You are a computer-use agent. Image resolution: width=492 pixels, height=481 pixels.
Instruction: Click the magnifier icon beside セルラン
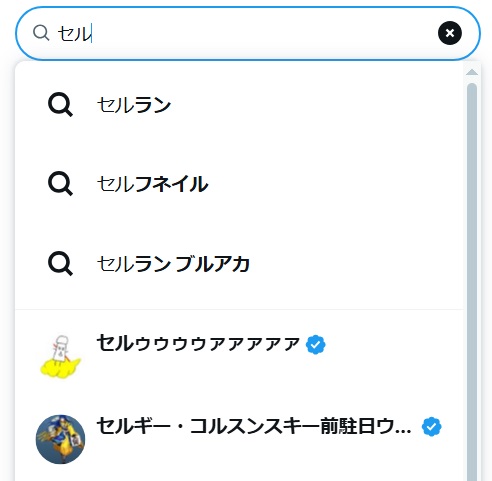60,105
